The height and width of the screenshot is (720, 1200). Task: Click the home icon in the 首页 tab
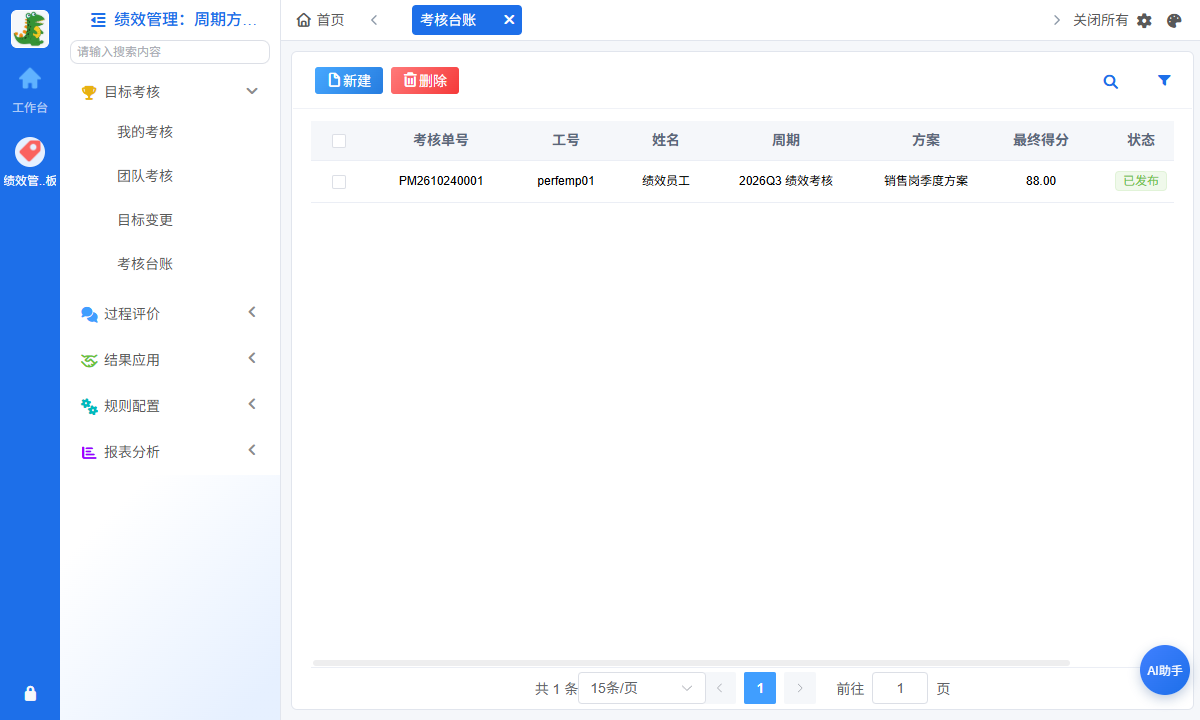click(x=304, y=20)
